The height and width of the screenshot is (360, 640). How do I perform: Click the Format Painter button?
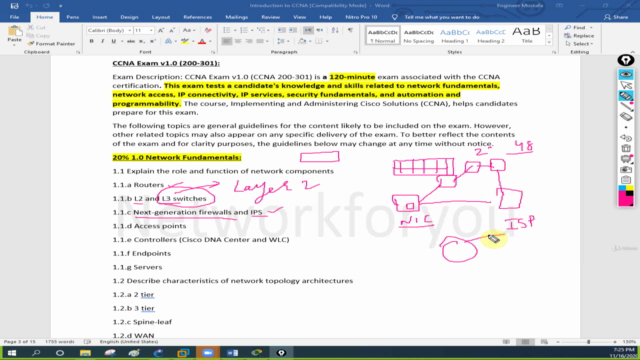pos(51,44)
